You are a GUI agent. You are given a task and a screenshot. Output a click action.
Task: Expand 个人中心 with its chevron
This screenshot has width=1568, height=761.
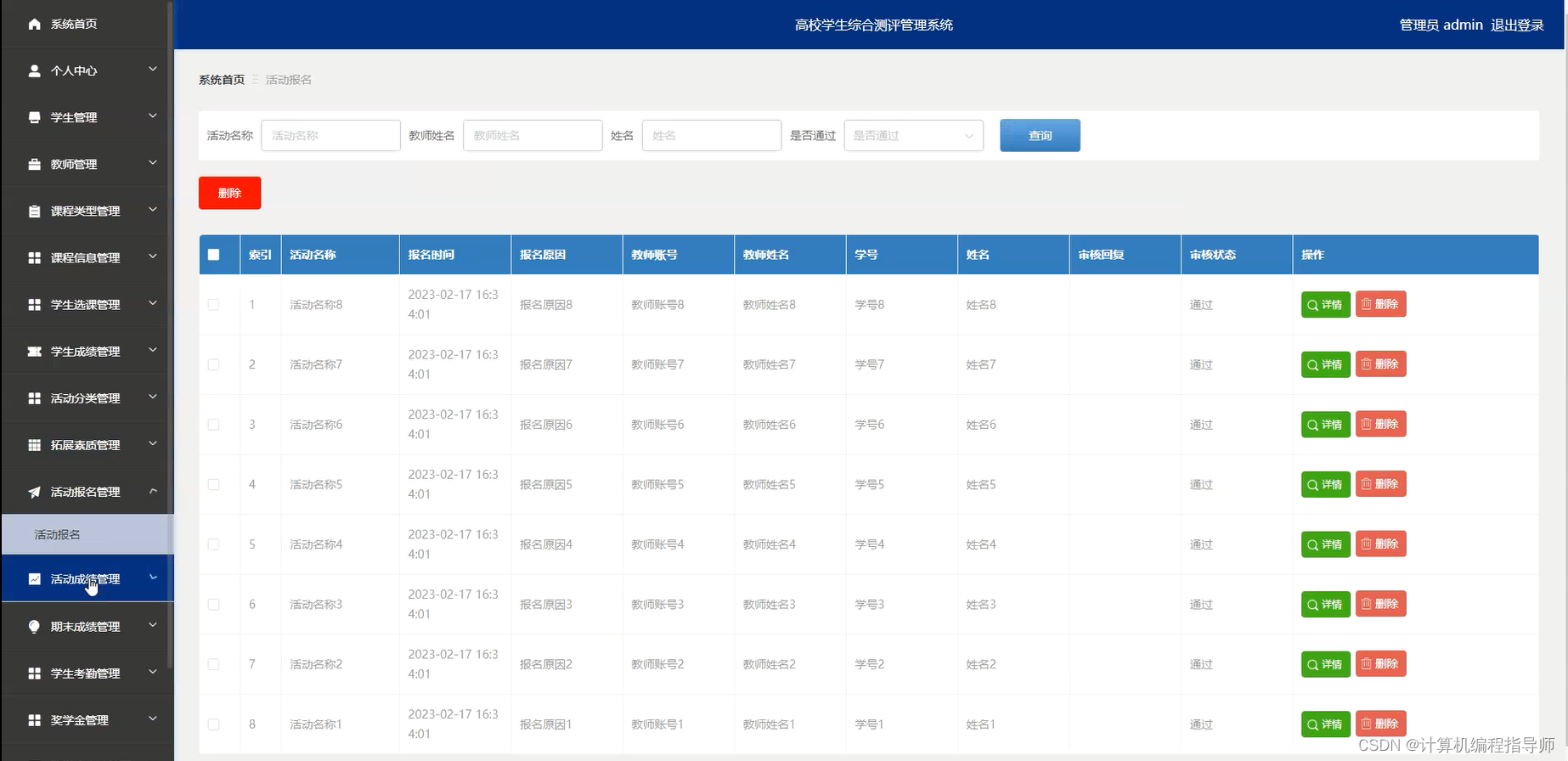point(153,69)
